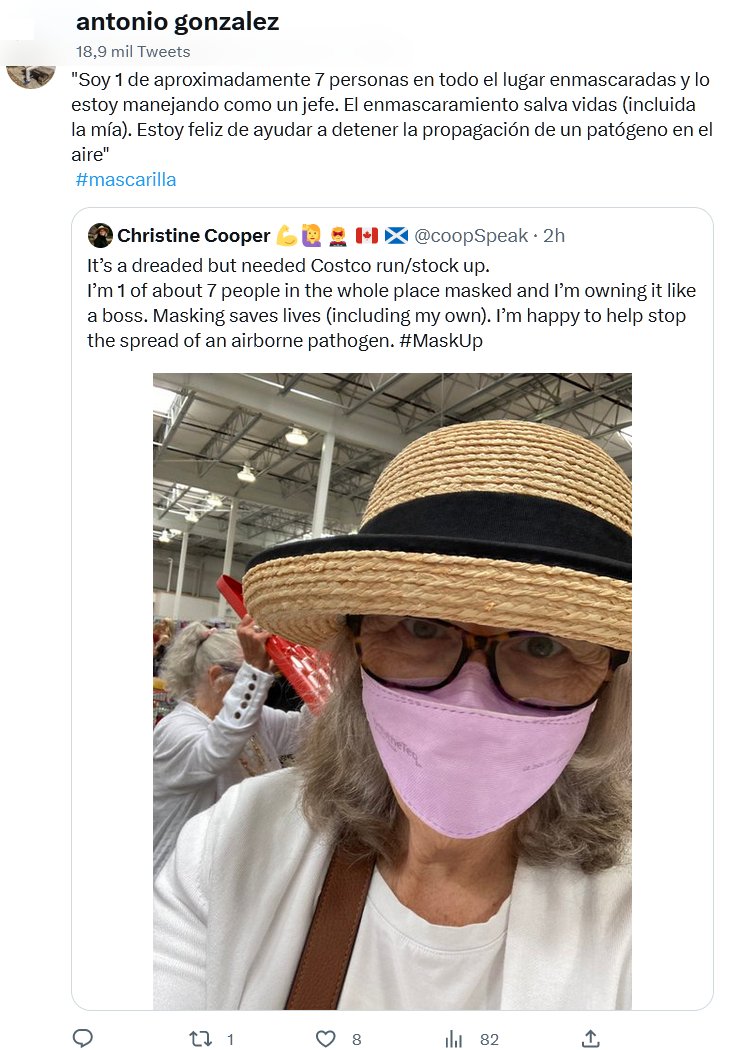Click the retweet count number 1
This screenshot has height=1050, width=732.
pyautogui.click(x=230, y=1040)
